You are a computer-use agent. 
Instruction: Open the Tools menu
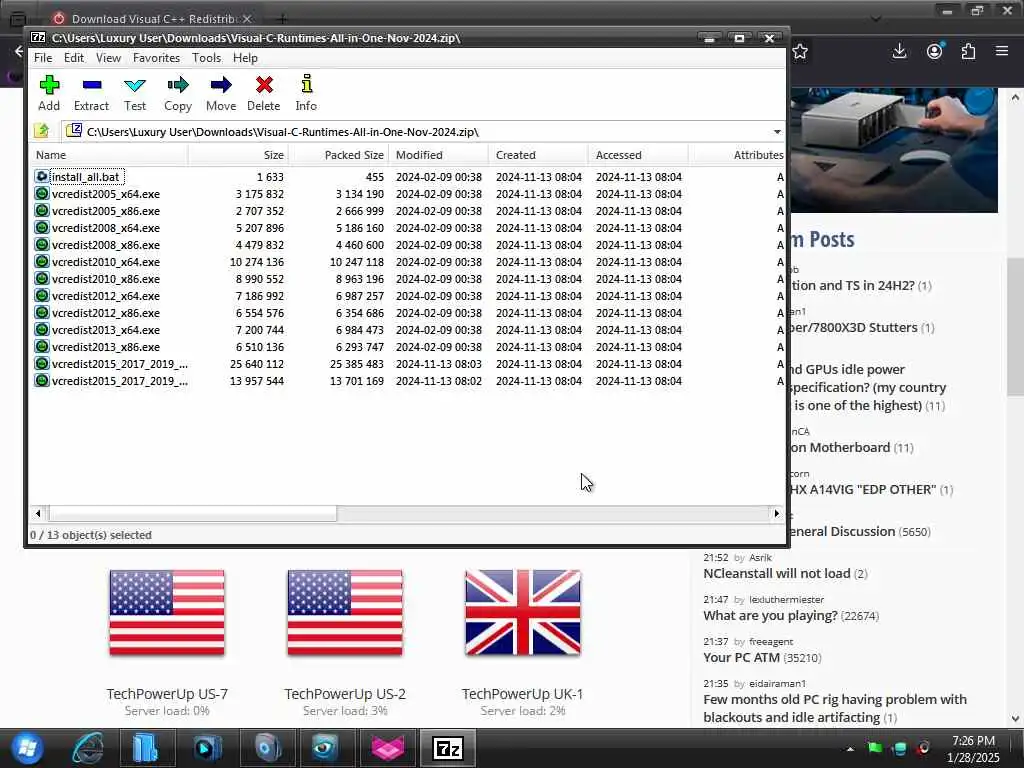(x=206, y=57)
